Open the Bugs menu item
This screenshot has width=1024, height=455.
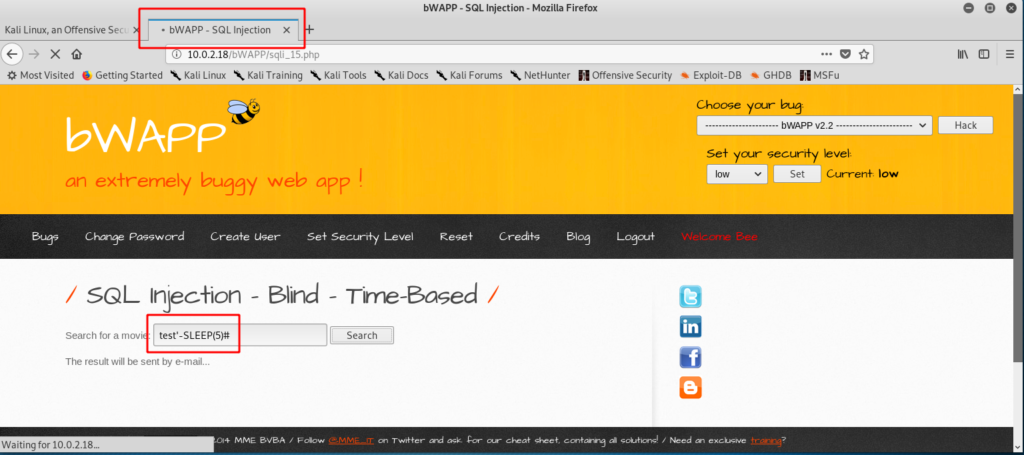pyautogui.click(x=45, y=236)
